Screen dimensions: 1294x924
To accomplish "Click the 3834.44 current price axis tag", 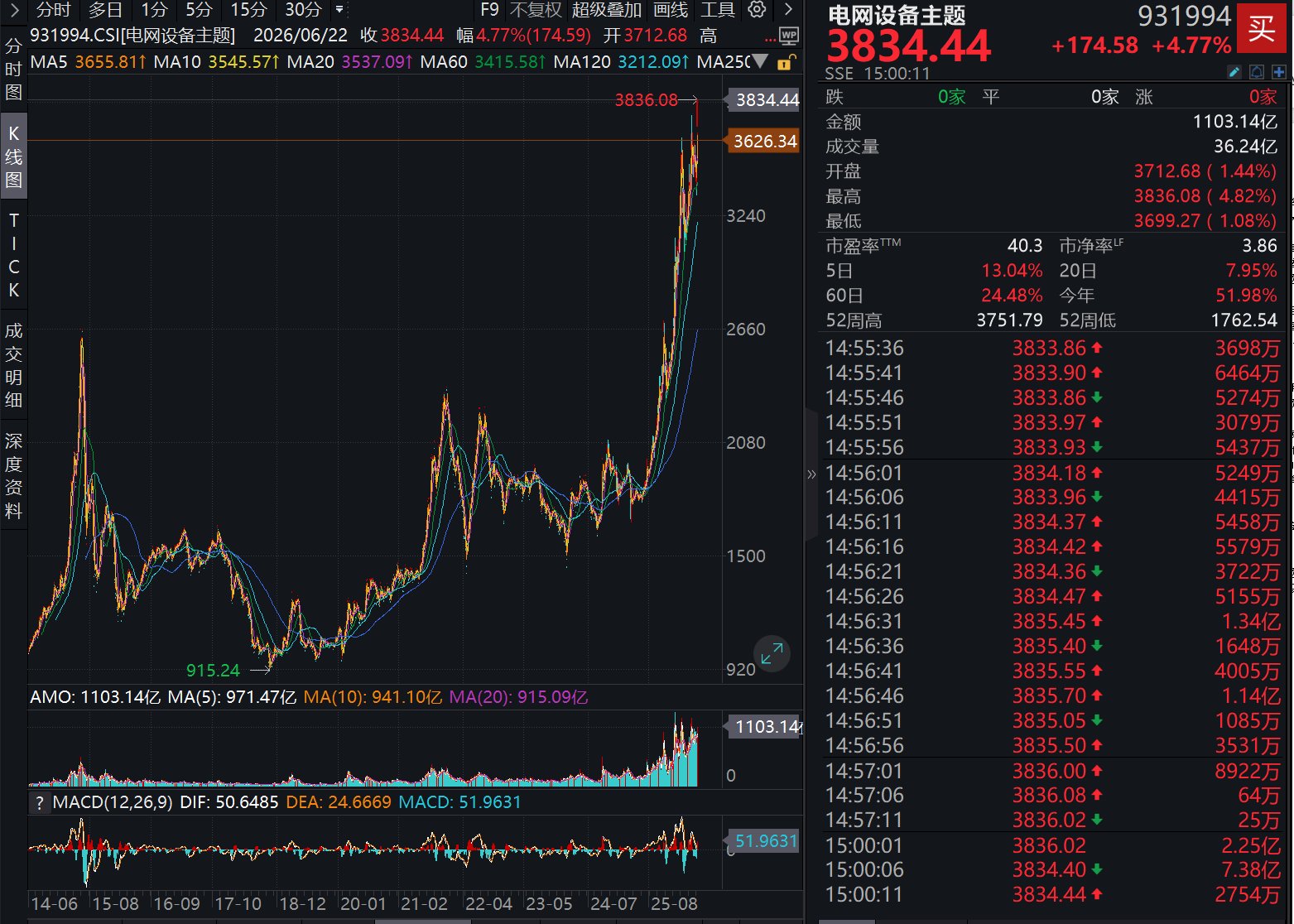I will [x=762, y=100].
